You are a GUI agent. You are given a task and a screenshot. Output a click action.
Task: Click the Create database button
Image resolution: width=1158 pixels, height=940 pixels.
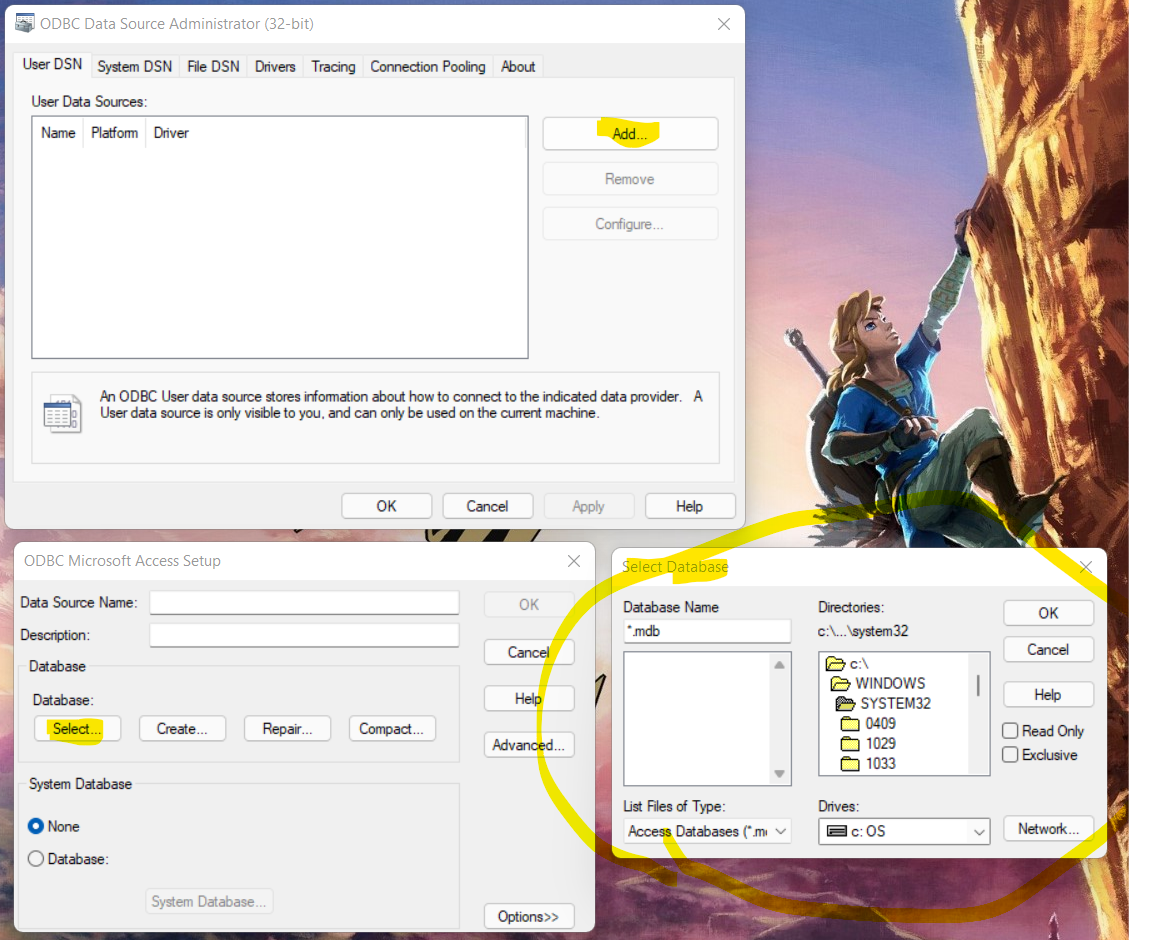click(x=182, y=729)
